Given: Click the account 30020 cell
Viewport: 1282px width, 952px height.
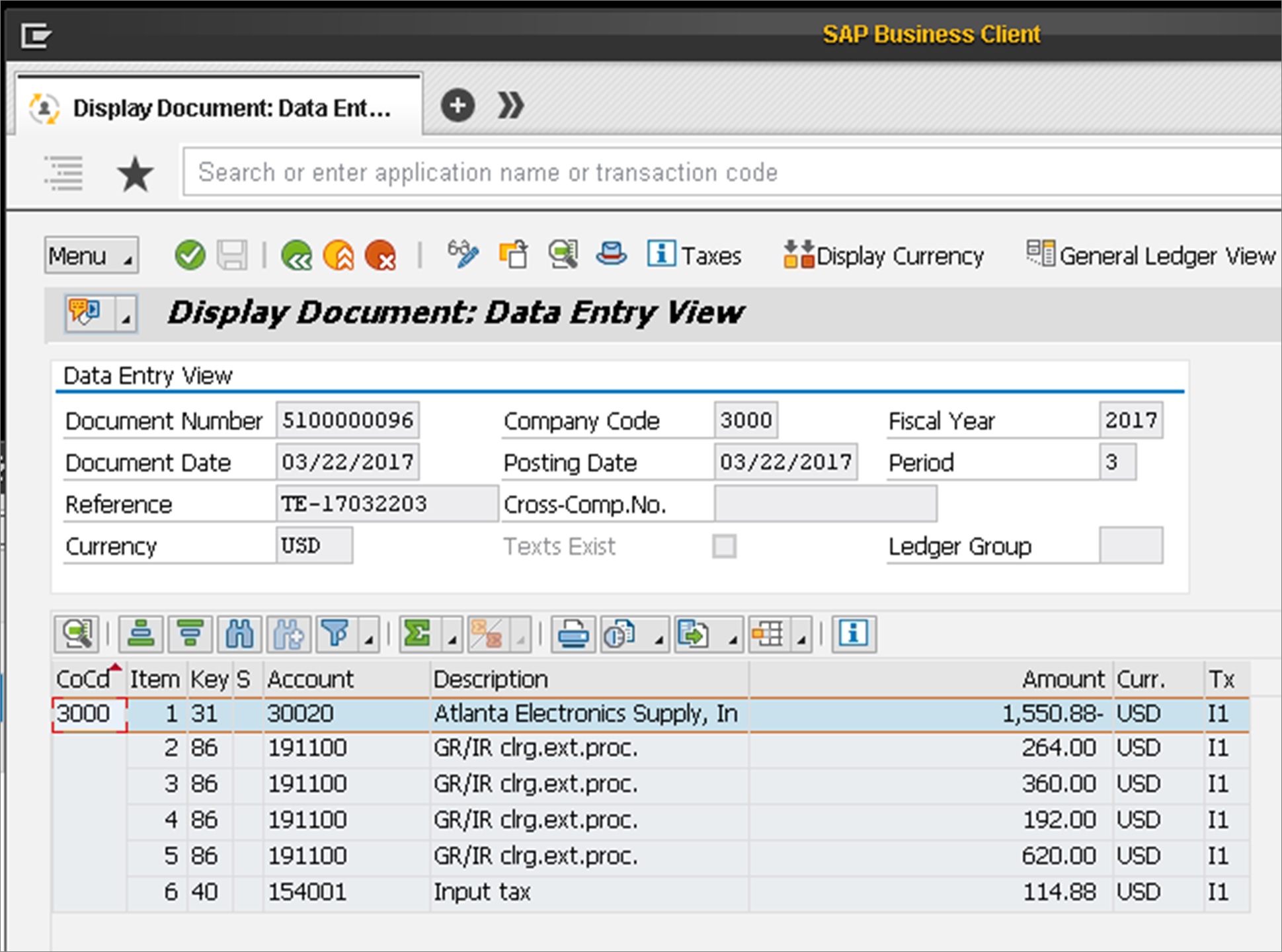Looking at the screenshot, I should pyautogui.click(x=346, y=714).
